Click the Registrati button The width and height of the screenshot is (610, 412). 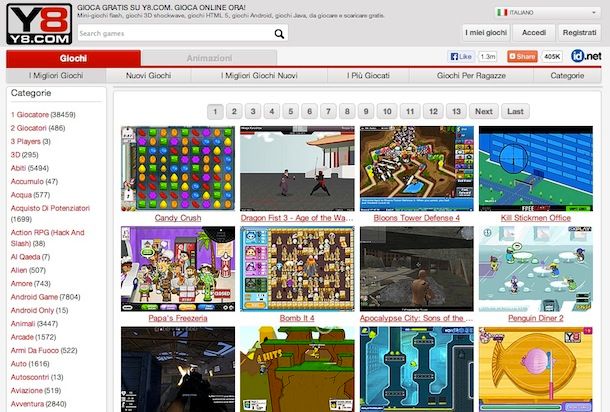[x=579, y=33]
